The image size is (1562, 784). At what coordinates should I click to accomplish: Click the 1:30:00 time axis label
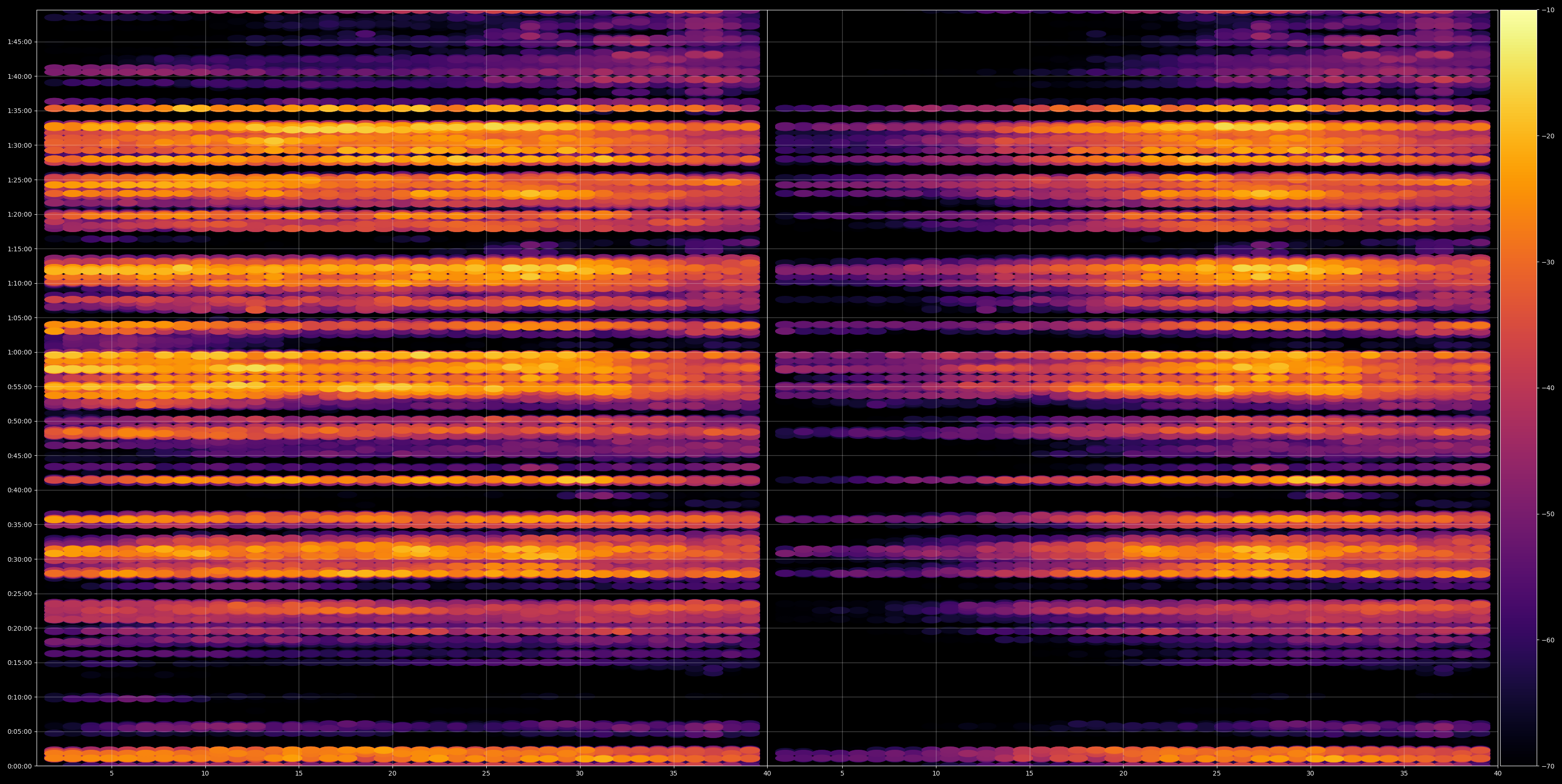(x=19, y=145)
